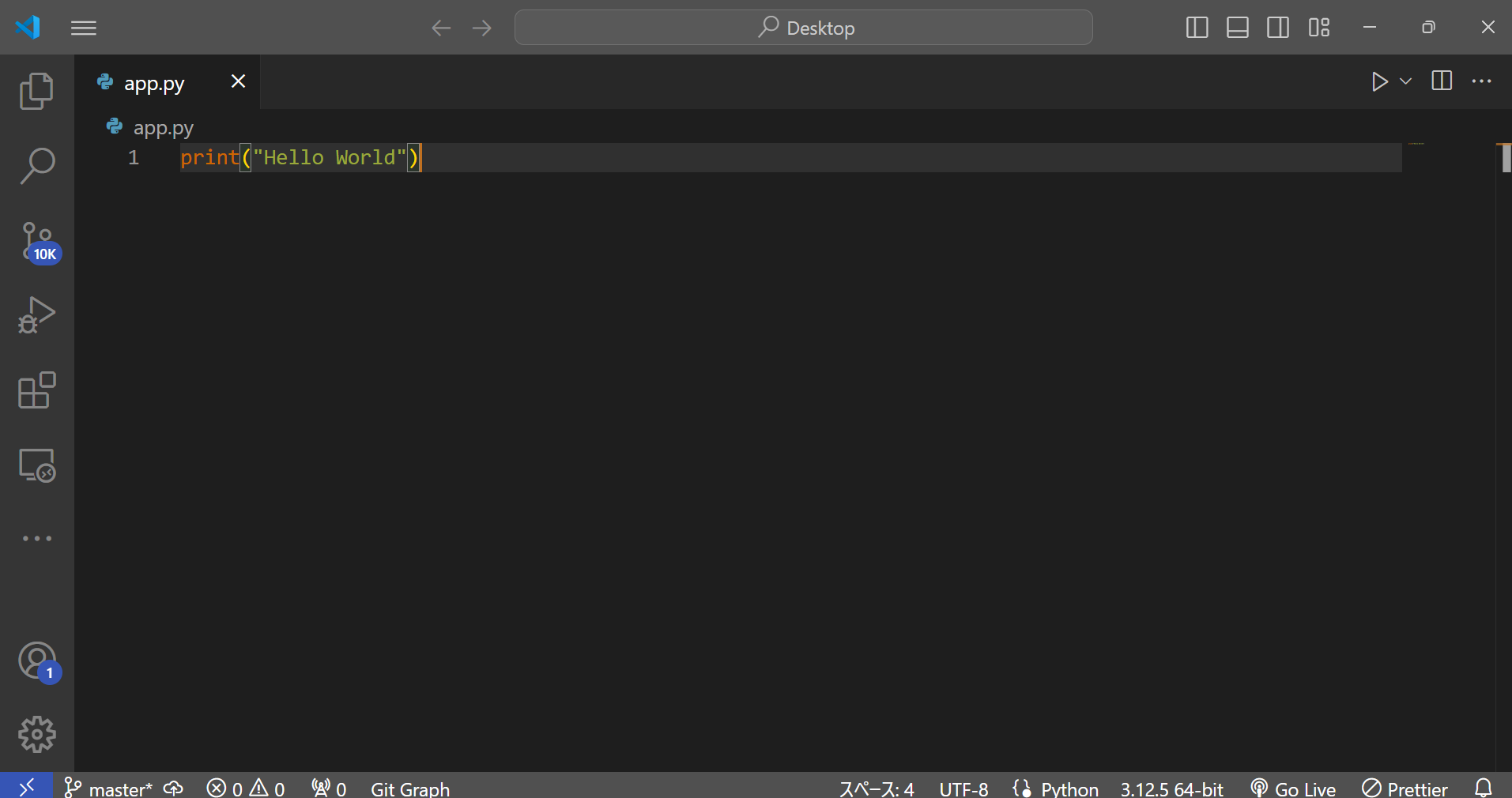The image size is (1512, 798).
Task: Open Git Graph from the status bar
Action: (409, 787)
